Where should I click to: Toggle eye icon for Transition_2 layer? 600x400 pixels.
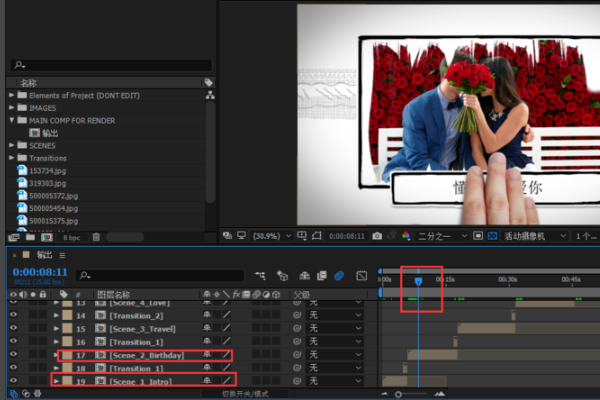(x=13, y=315)
